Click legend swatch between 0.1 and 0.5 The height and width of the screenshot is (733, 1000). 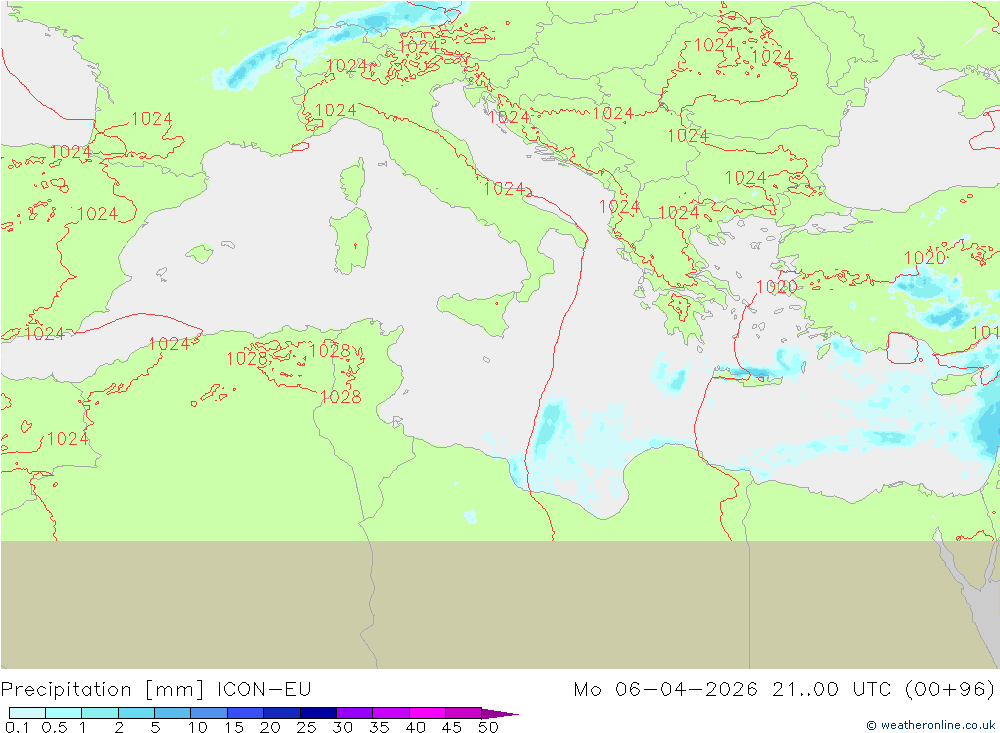pyautogui.click(x=27, y=713)
